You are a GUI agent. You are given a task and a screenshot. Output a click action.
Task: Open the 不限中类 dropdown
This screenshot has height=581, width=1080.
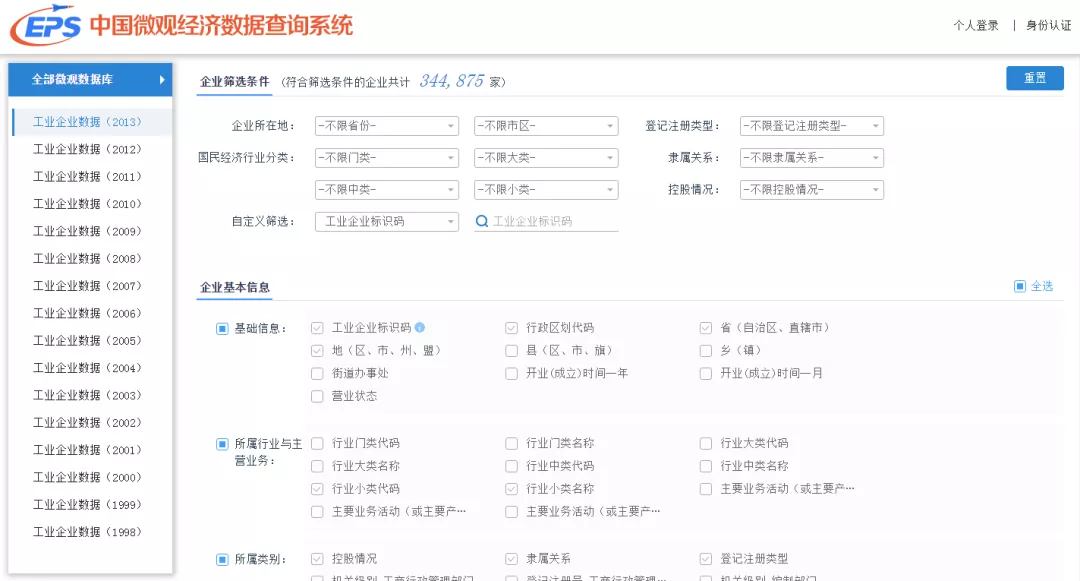coord(386,189)
